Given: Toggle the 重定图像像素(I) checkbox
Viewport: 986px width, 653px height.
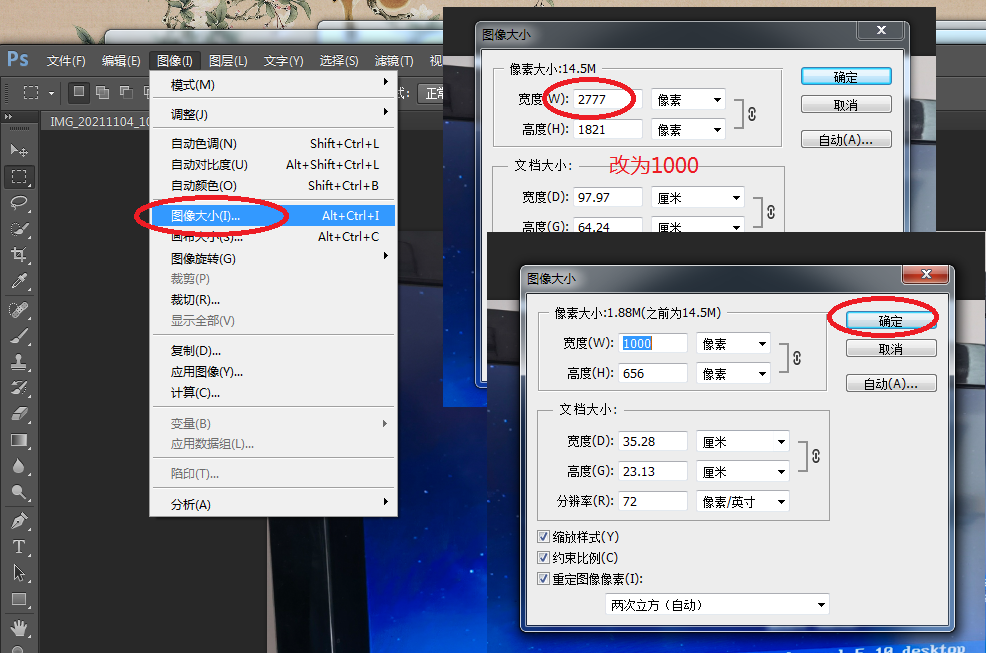Looking at the screenshot, I should pyautogui.click(x=543, y=579).
